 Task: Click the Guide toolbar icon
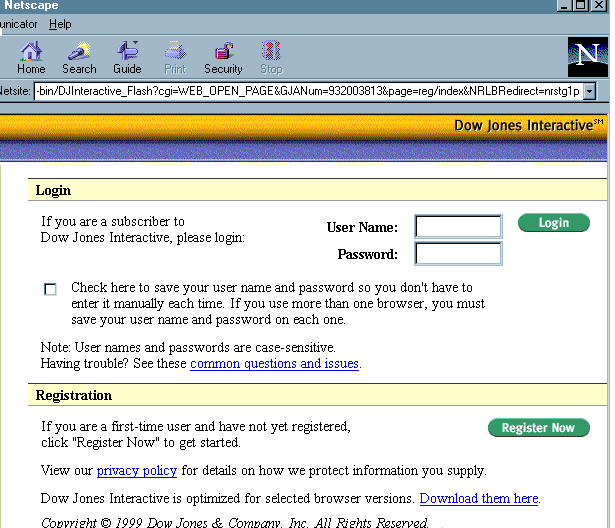pos(127,57)
